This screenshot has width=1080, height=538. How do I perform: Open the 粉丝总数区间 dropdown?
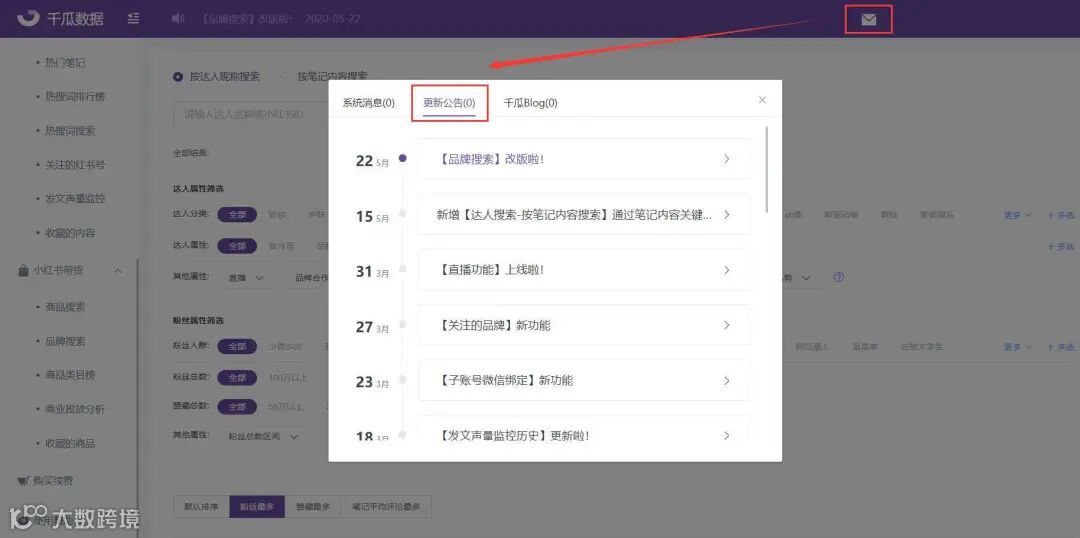(265, 436)
